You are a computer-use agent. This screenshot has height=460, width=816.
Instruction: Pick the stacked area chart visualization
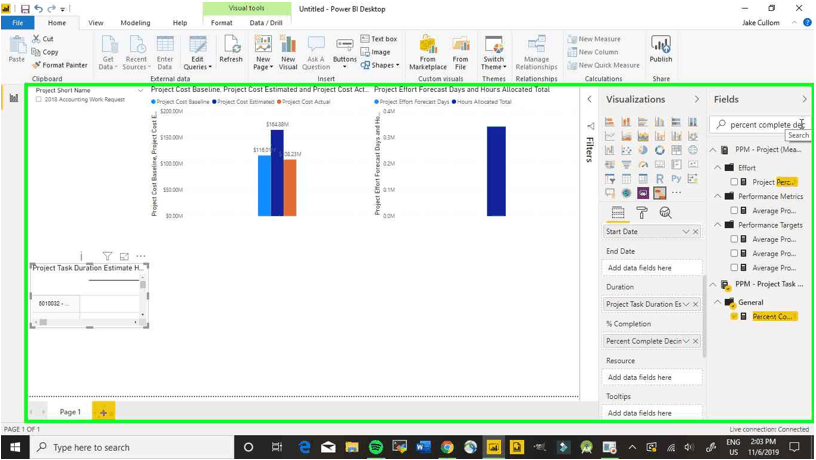(x=643, y=136)
